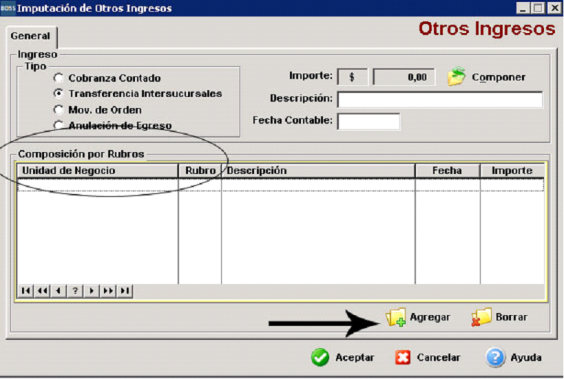Select Transferencia Intersucursales radio option

(x=58, y=93)
